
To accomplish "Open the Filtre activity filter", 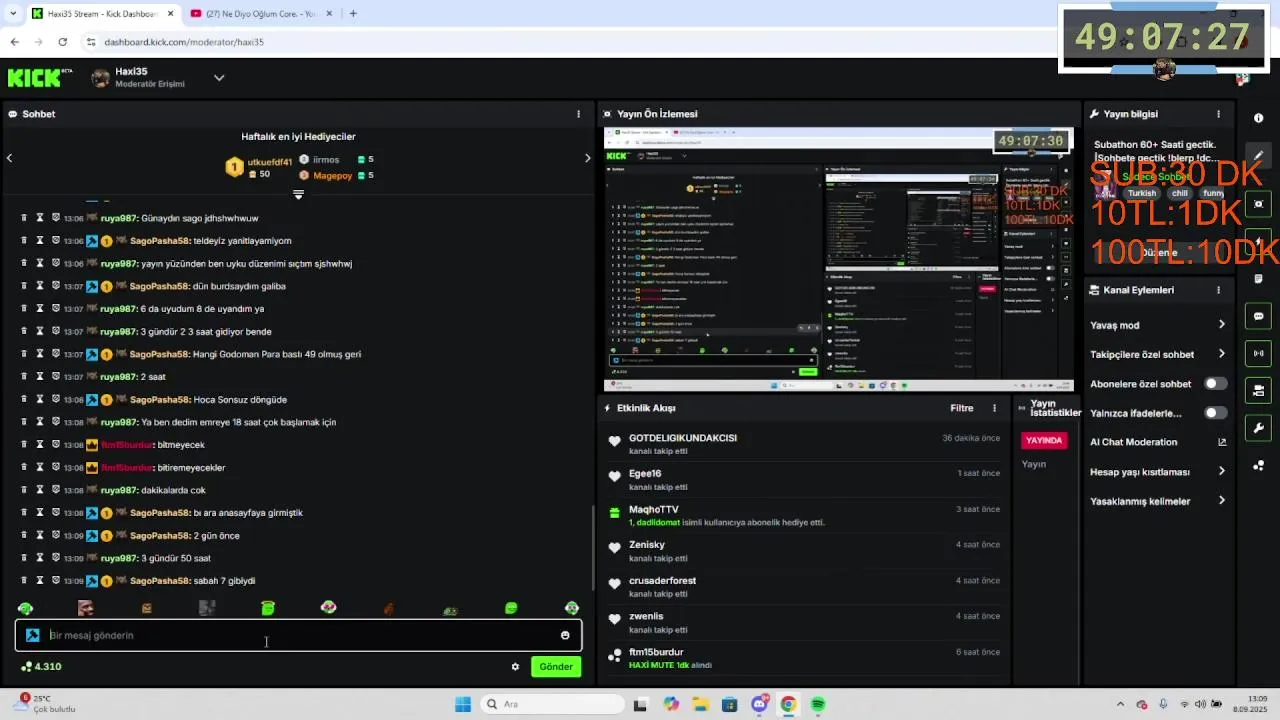I will tap(962, 408).
